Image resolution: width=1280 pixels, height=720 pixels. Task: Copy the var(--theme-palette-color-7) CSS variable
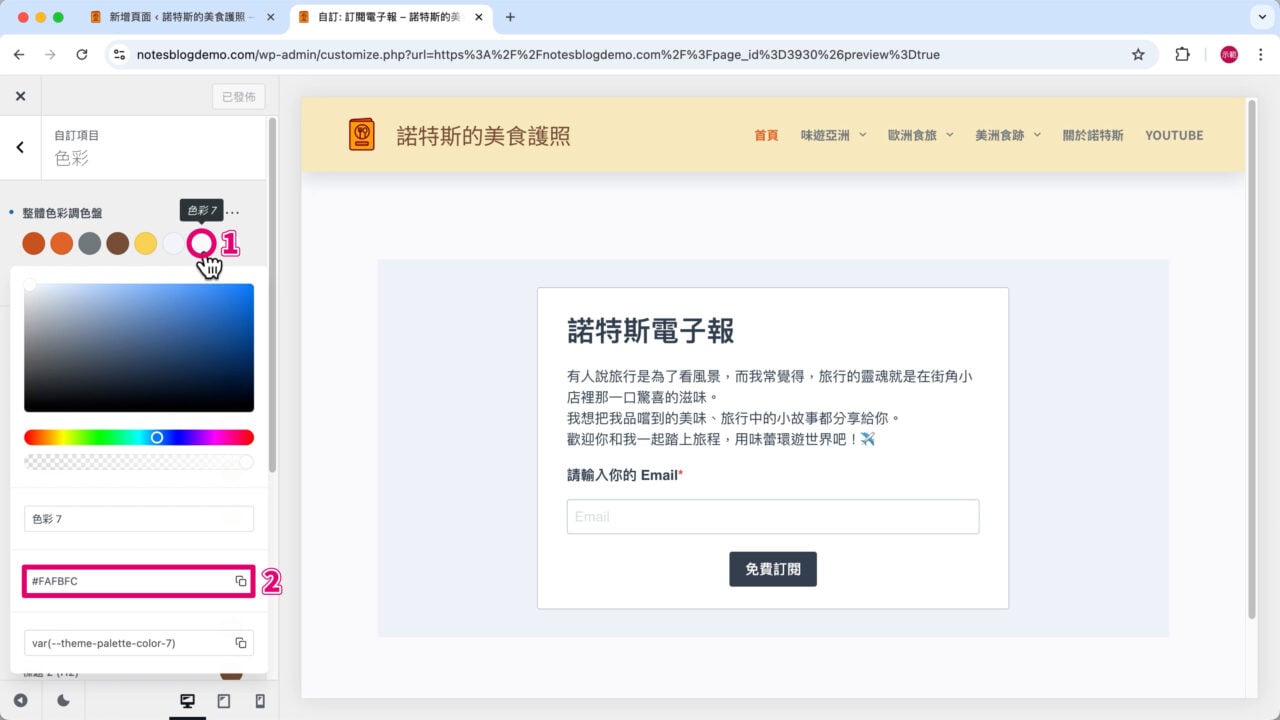(241, 643)
